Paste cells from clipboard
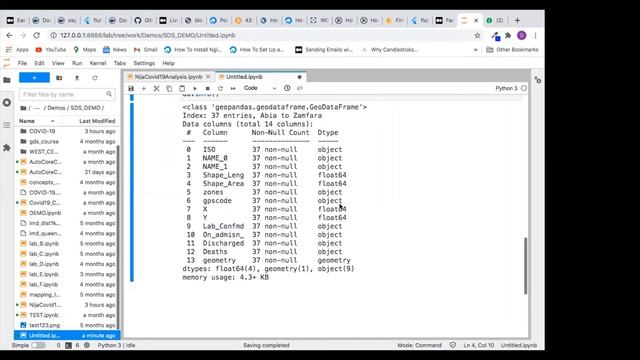The height and width of the screenshot is (360, 640). [182, 88]
